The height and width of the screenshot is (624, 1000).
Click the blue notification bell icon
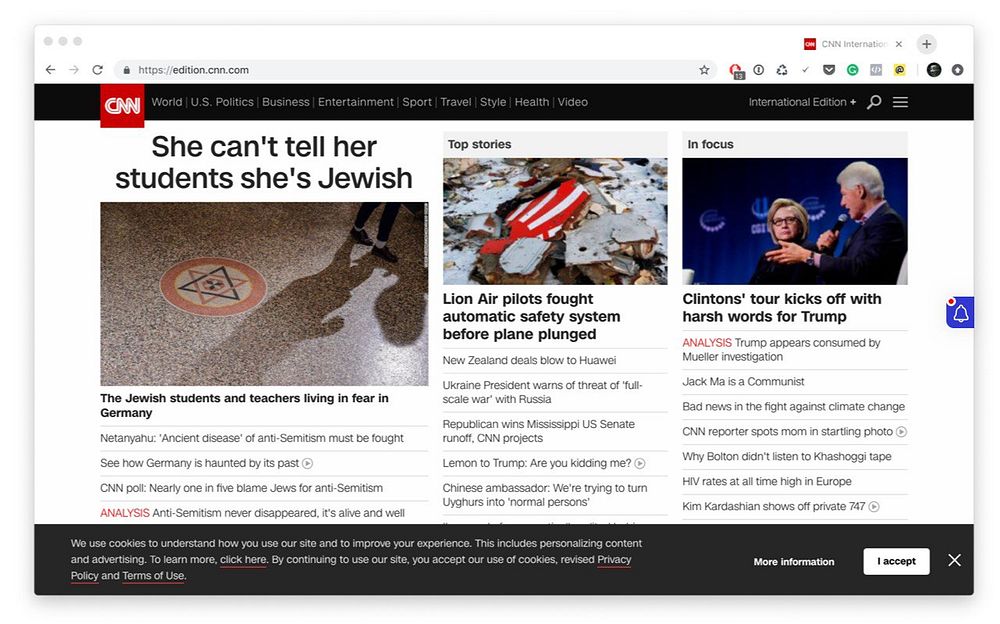[x=960, y=312]
